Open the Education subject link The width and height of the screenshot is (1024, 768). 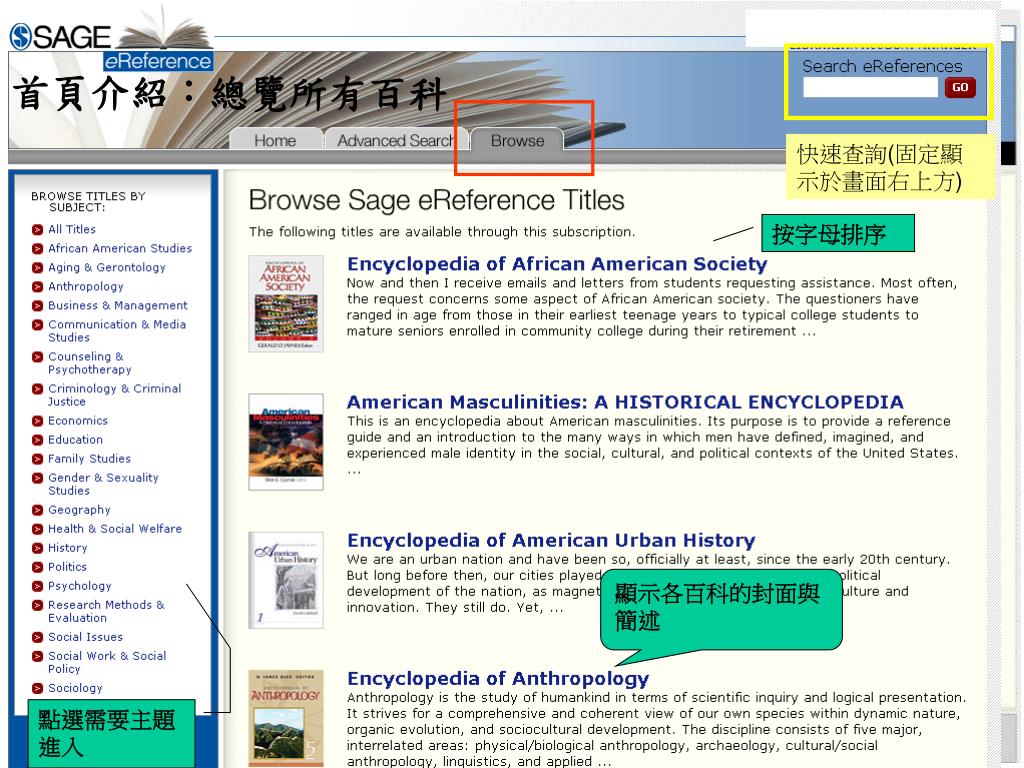[75, 440]
